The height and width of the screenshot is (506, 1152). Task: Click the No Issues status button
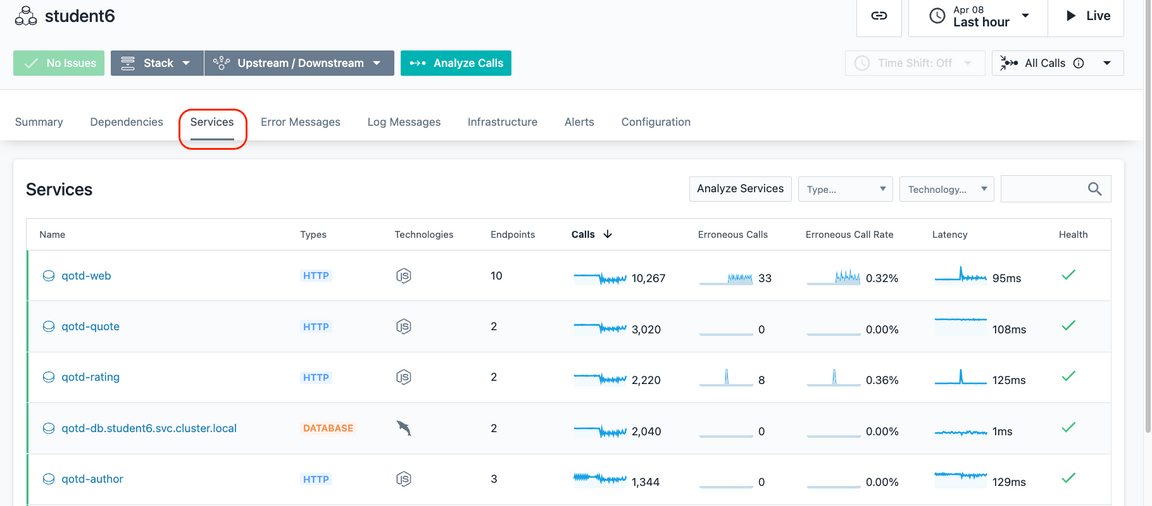click(x=59, y=63)
